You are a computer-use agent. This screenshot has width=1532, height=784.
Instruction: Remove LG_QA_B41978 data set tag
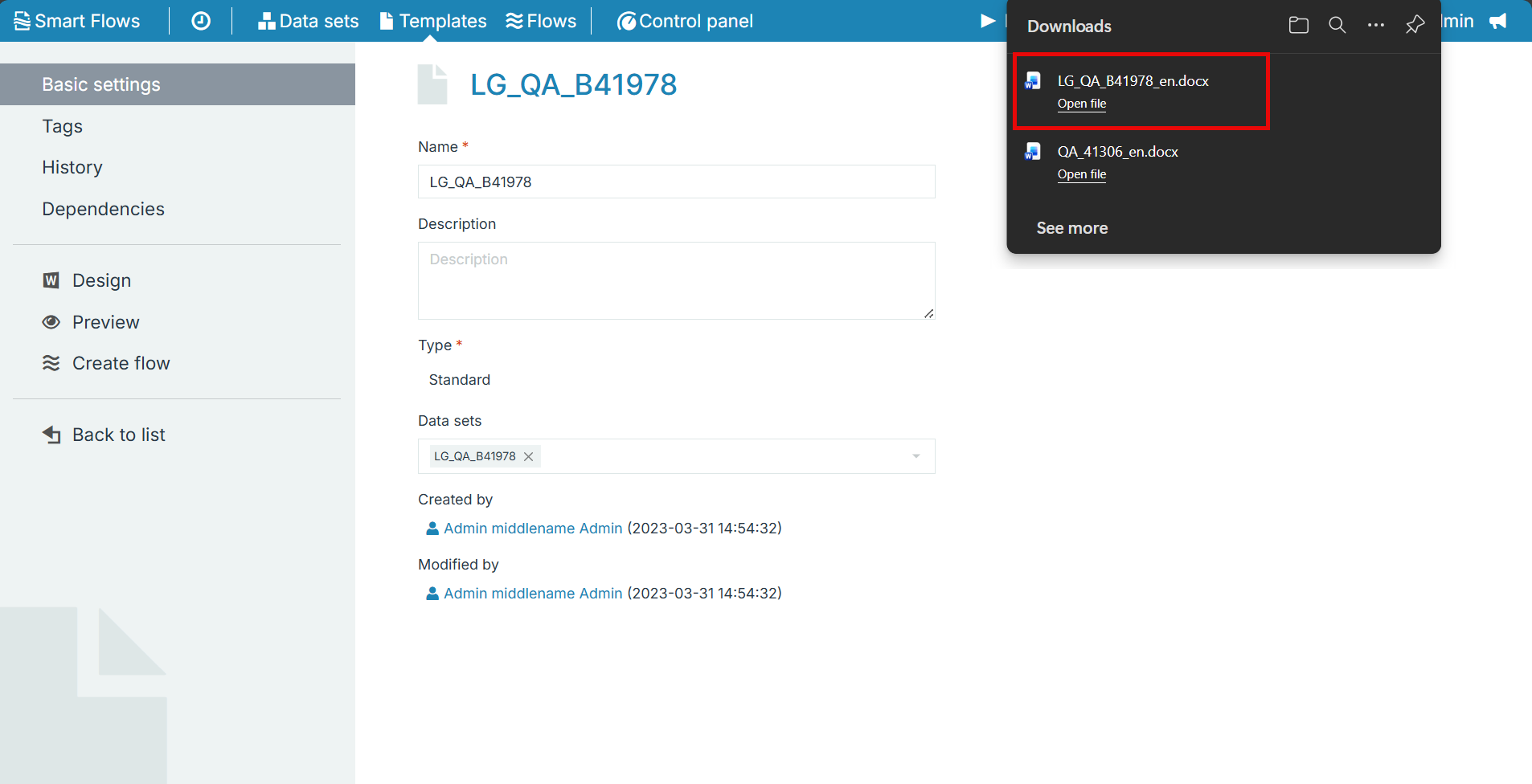point(529,456)
